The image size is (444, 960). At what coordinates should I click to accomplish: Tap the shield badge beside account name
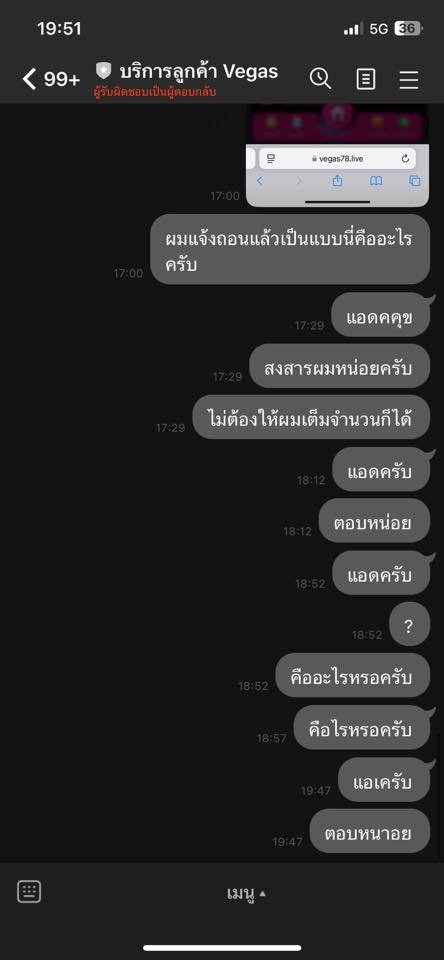103,71
